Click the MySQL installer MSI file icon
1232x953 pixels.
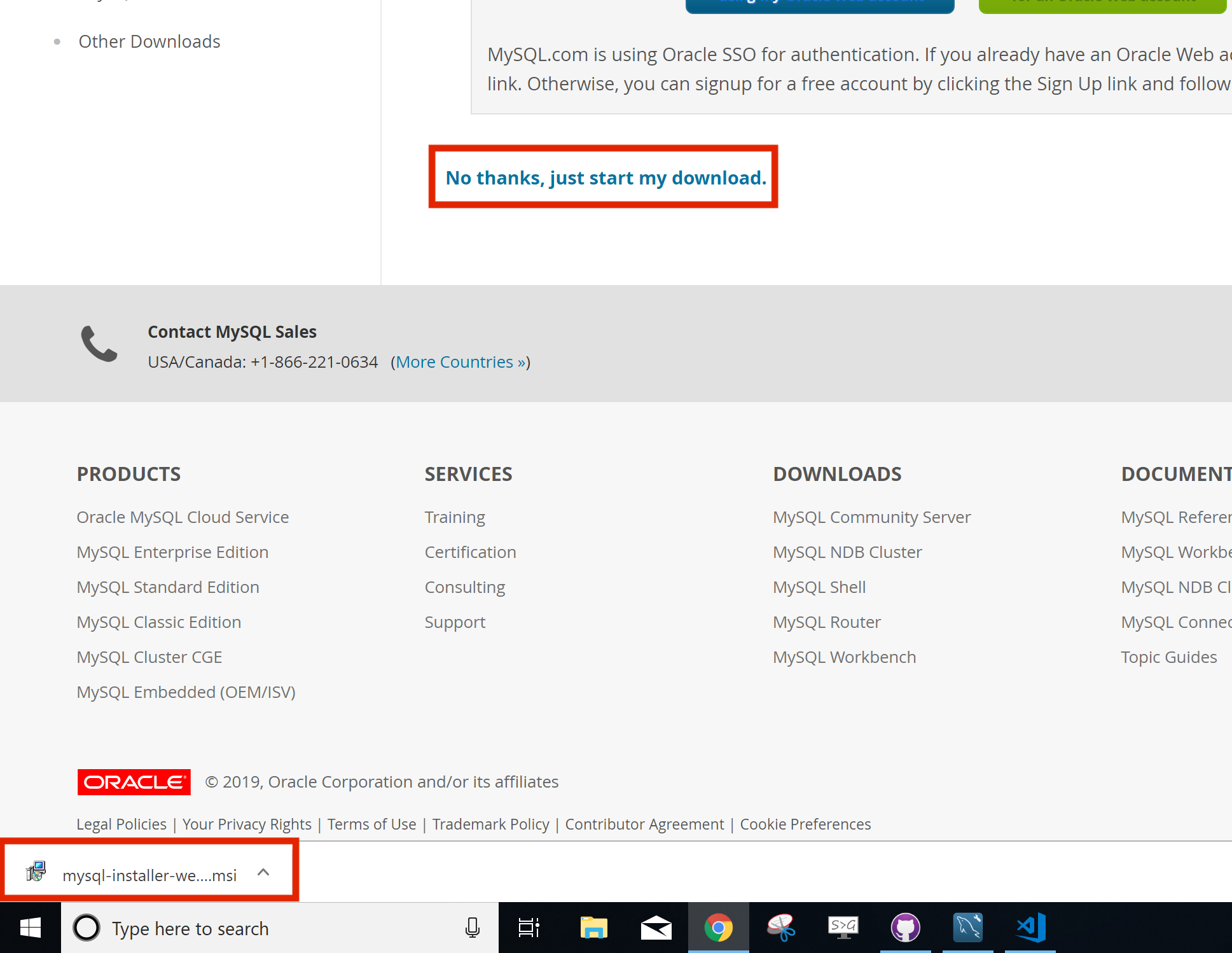click(x=35, y=874)
